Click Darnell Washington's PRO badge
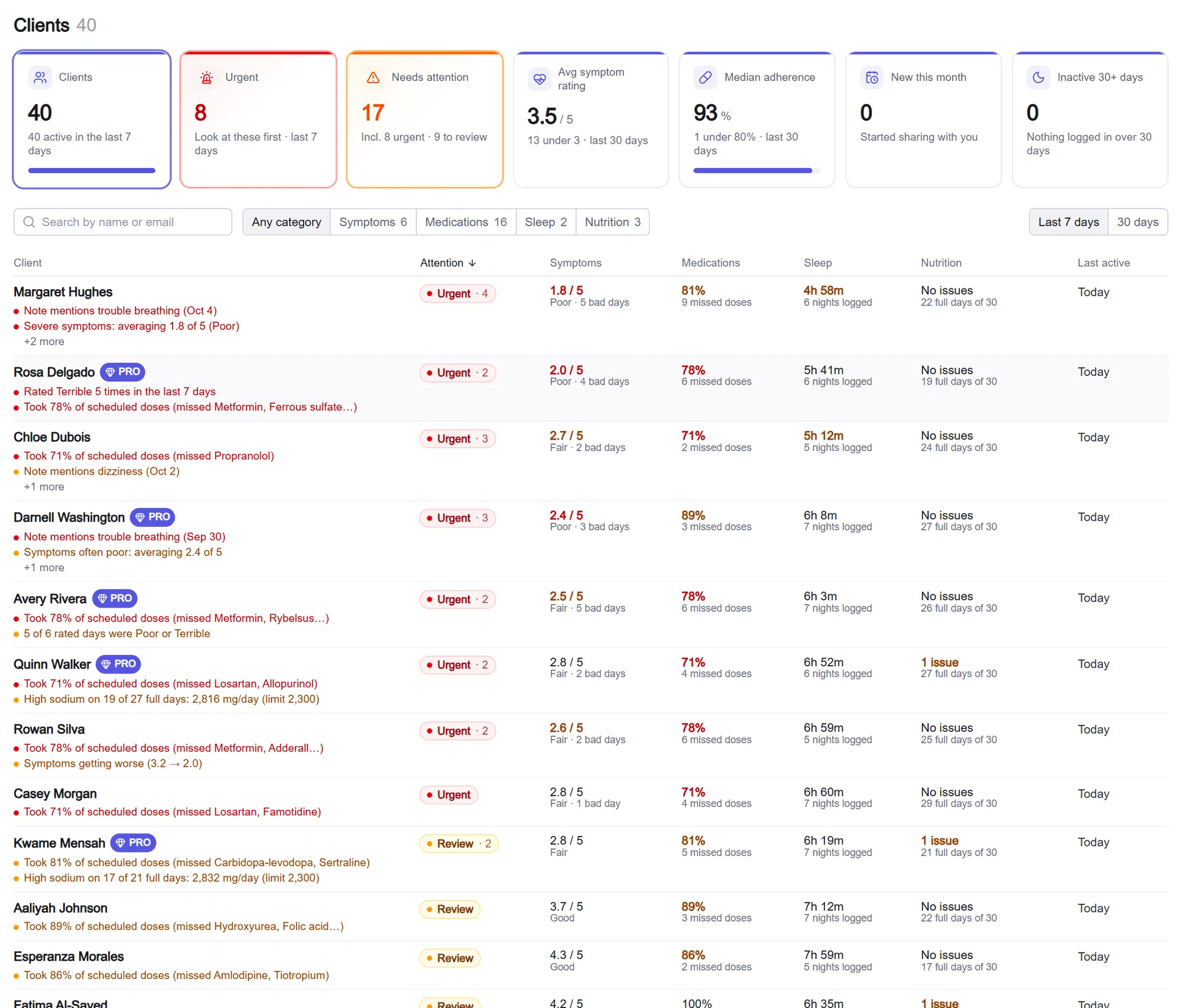Screen dimensions: 1182x1008 pyautogui.click(x=152, y=517)
